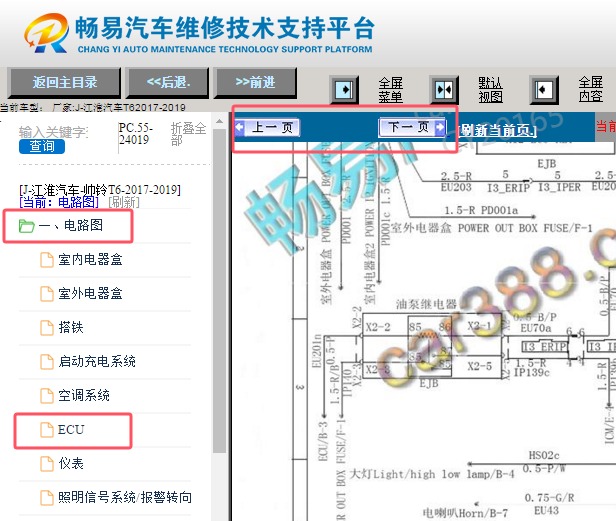Open 空调系统 tree item
Viewport: 616px width, 521px height.
coord(84,395)
